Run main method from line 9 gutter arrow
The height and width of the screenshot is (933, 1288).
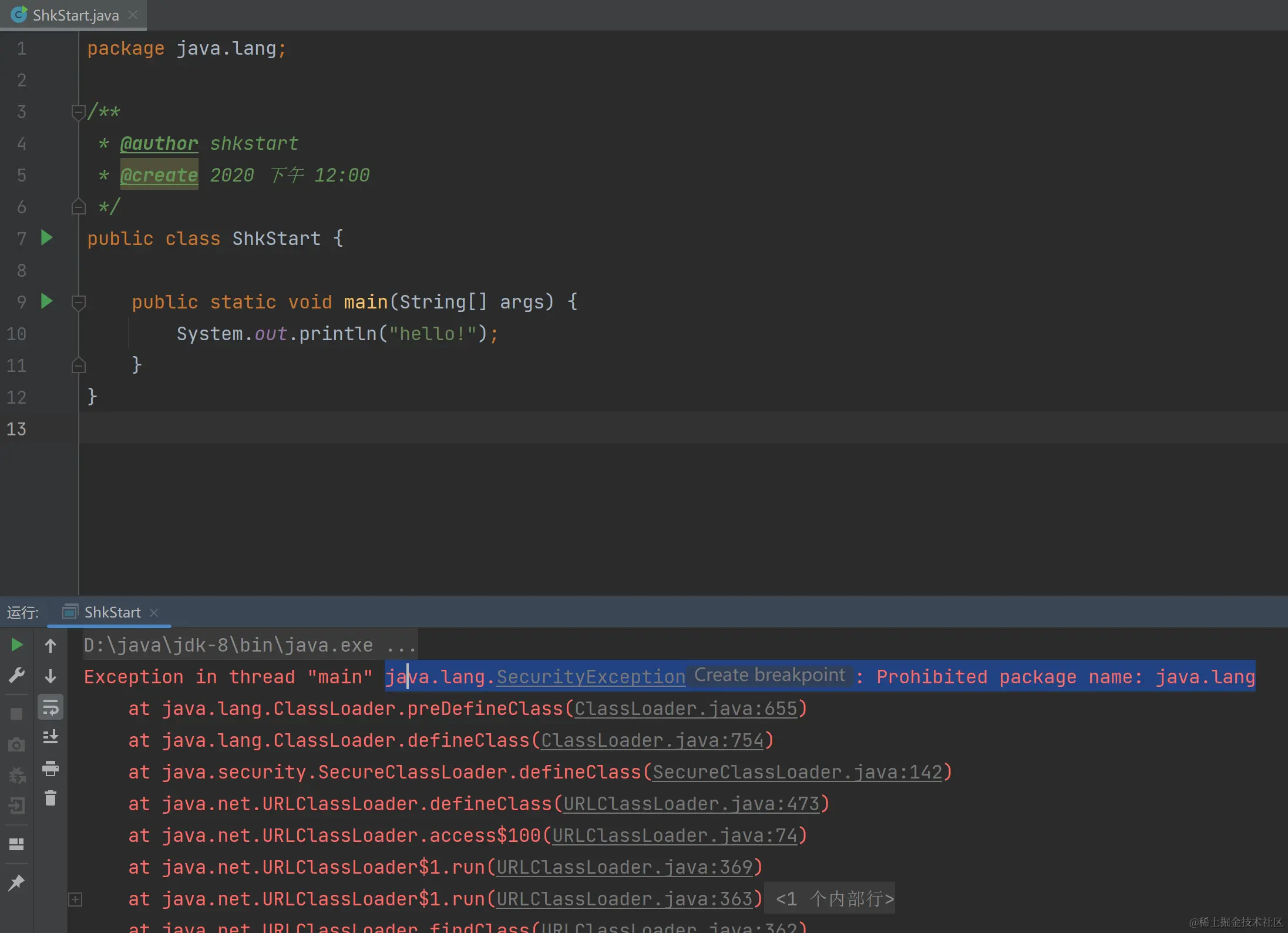pos(47,301)
